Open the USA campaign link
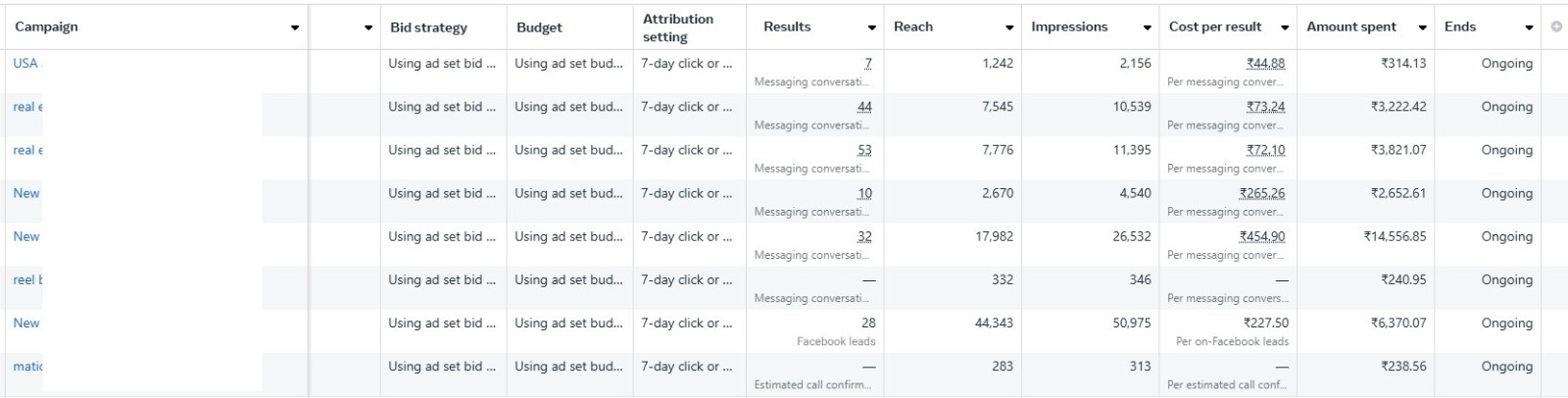This screenshot has height=398, width=1568. point(25,64)
